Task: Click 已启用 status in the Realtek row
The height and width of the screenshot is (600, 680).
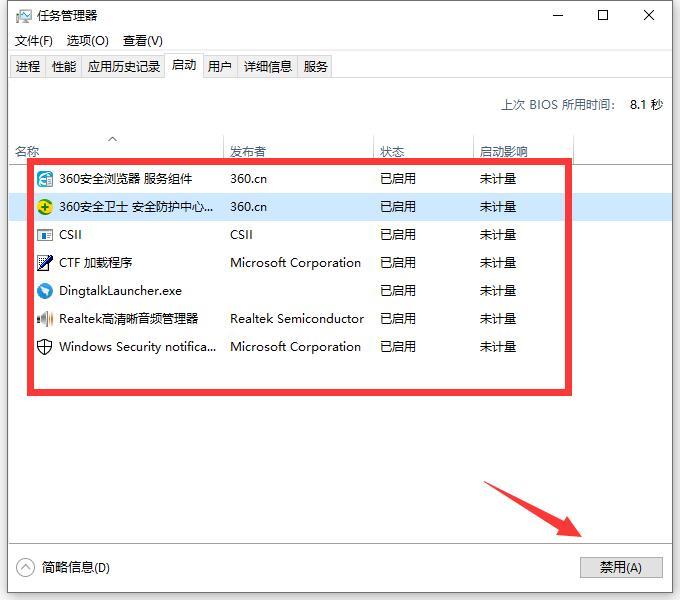Action: coord(398,319)
